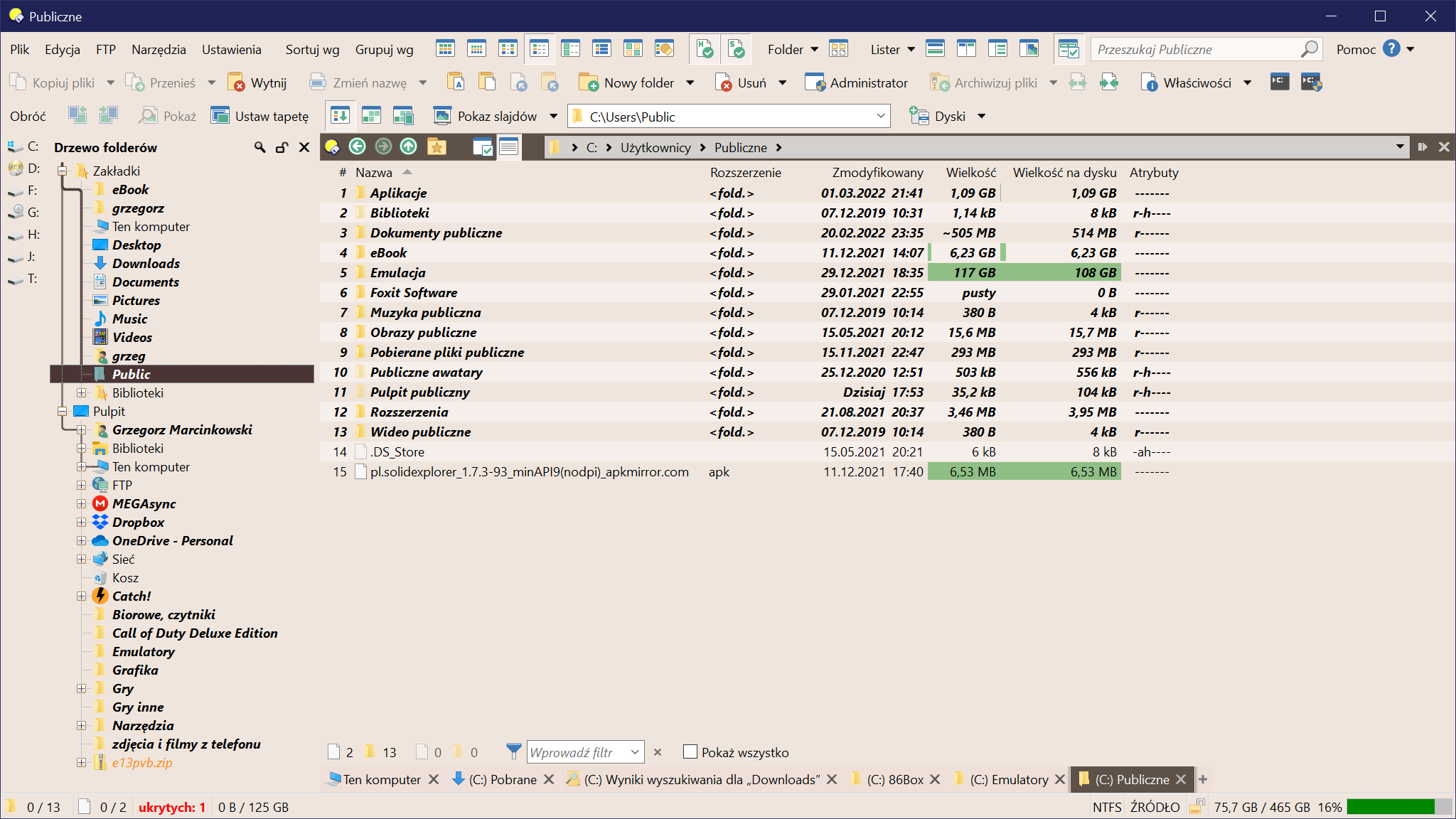Expand the Biblioteki node under Zakładki
This screenshot has width=1456, height=819.
point(82,392)
